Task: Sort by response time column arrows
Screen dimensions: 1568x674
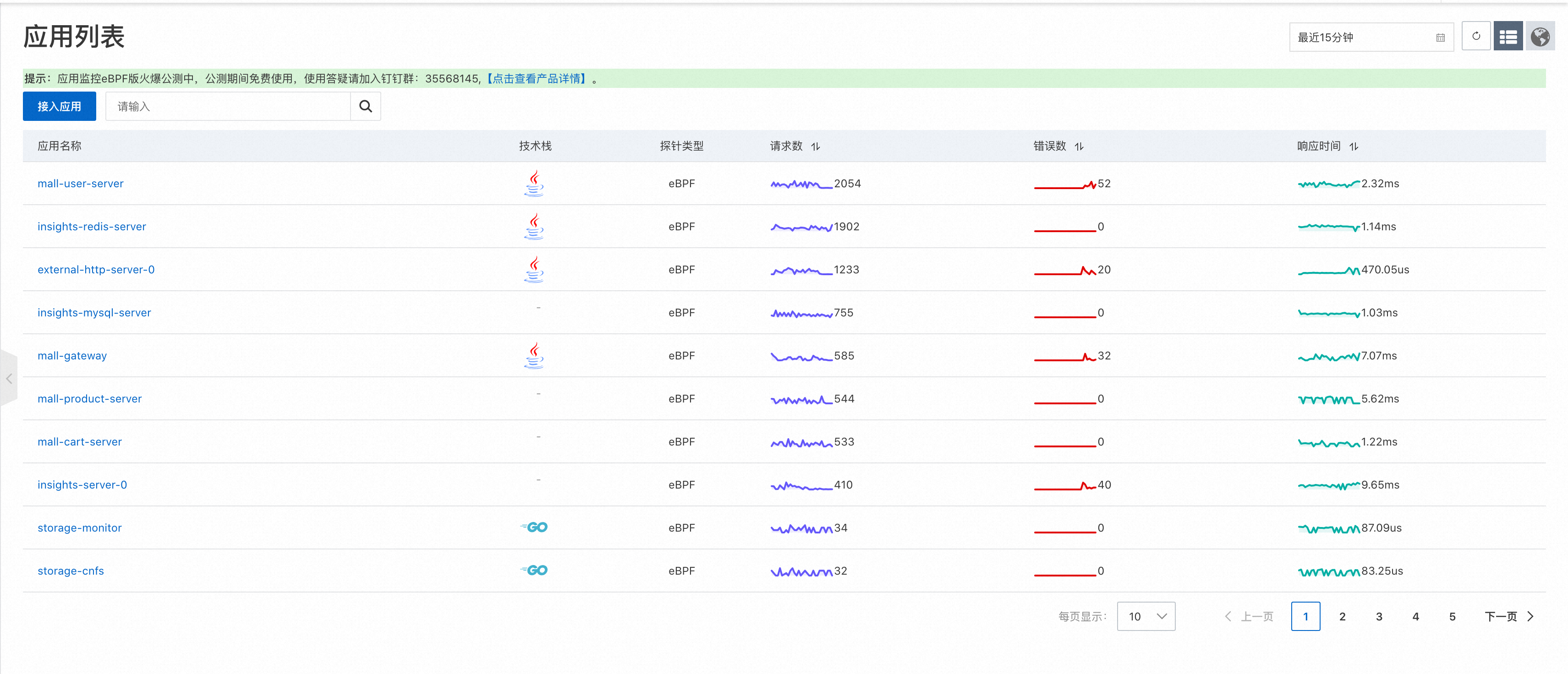Action: click(1353, 147)
